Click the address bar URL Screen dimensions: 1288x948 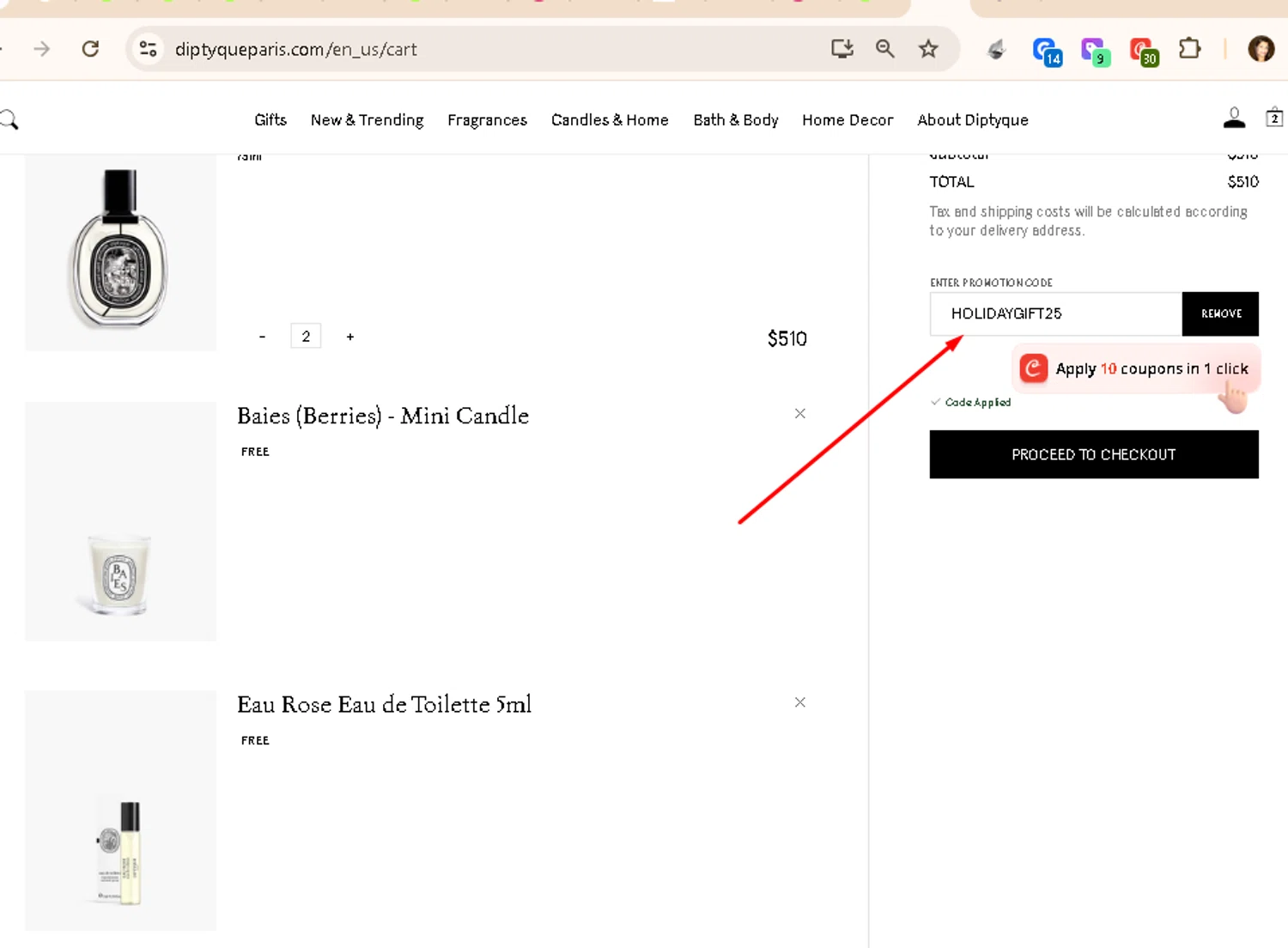click(x=296, y=50)
